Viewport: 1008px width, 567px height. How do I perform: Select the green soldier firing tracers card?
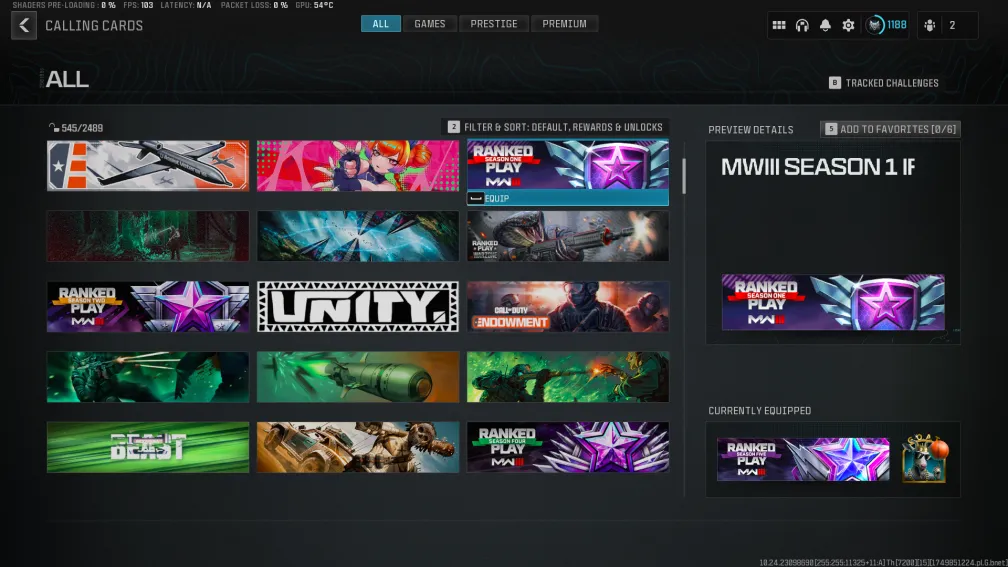[148, 377]
